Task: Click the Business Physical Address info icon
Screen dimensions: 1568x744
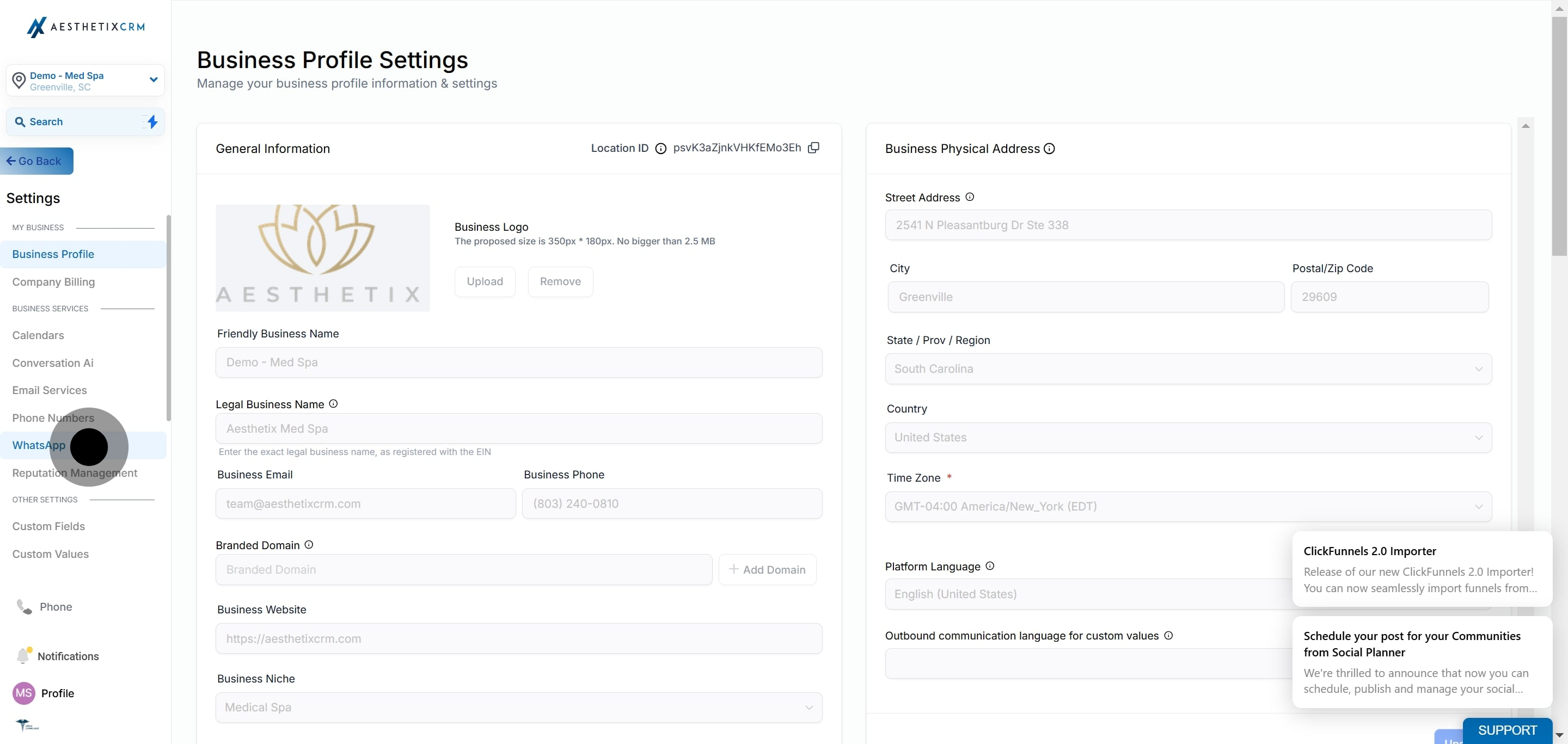Action: click(x=1049, y=149)
